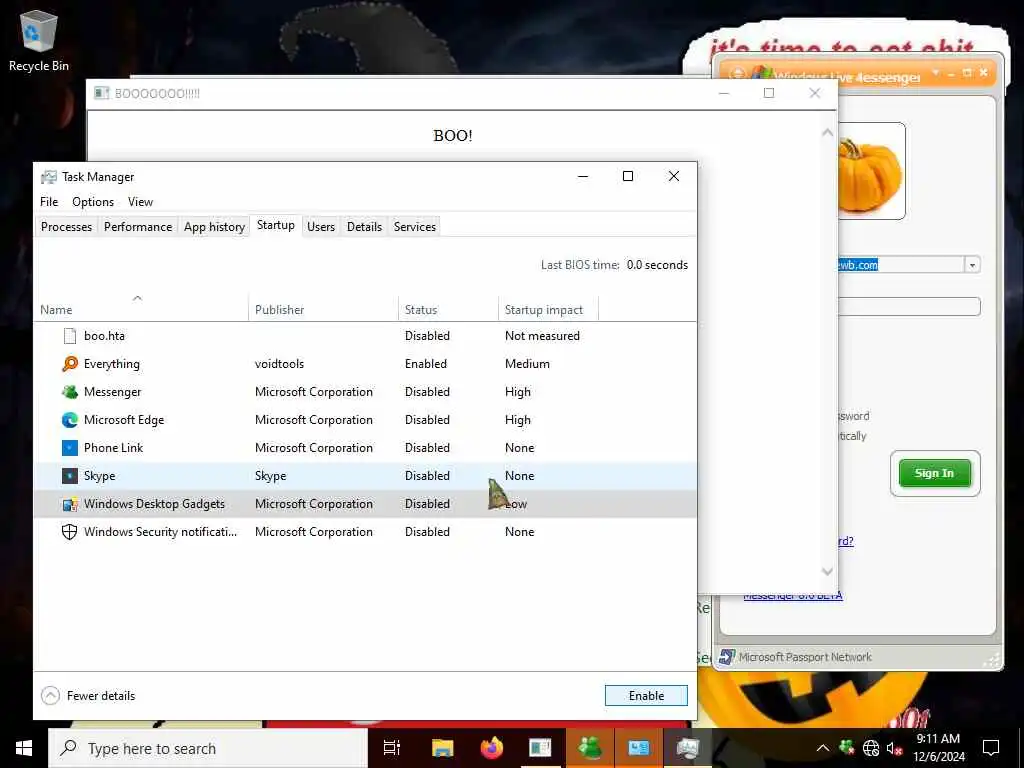Click the Last BIOS time value

tap(657, 265)
